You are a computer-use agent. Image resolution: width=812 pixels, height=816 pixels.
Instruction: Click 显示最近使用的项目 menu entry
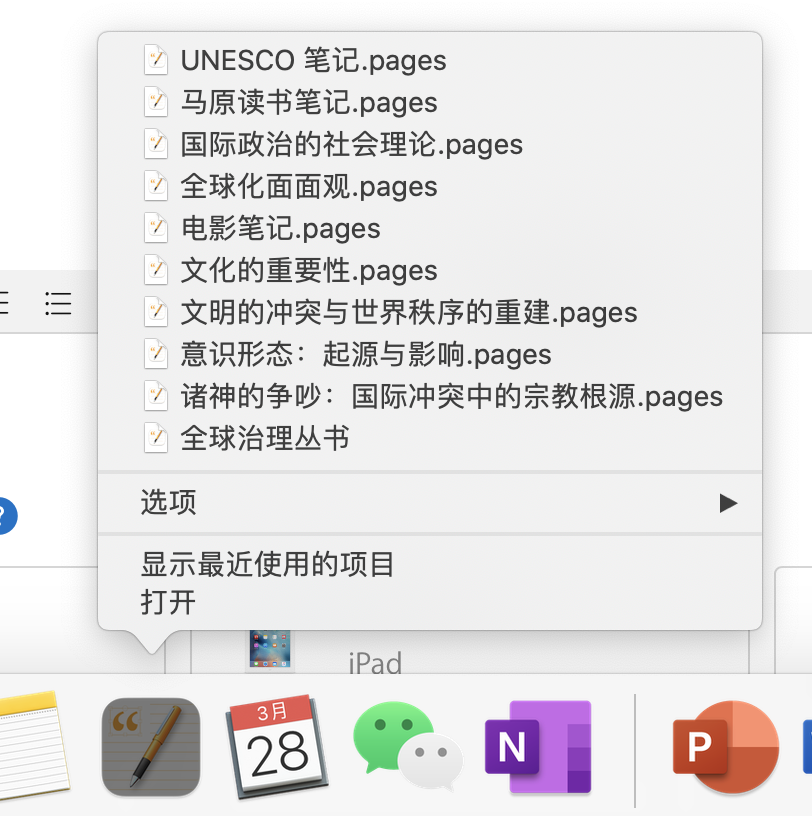430,565
